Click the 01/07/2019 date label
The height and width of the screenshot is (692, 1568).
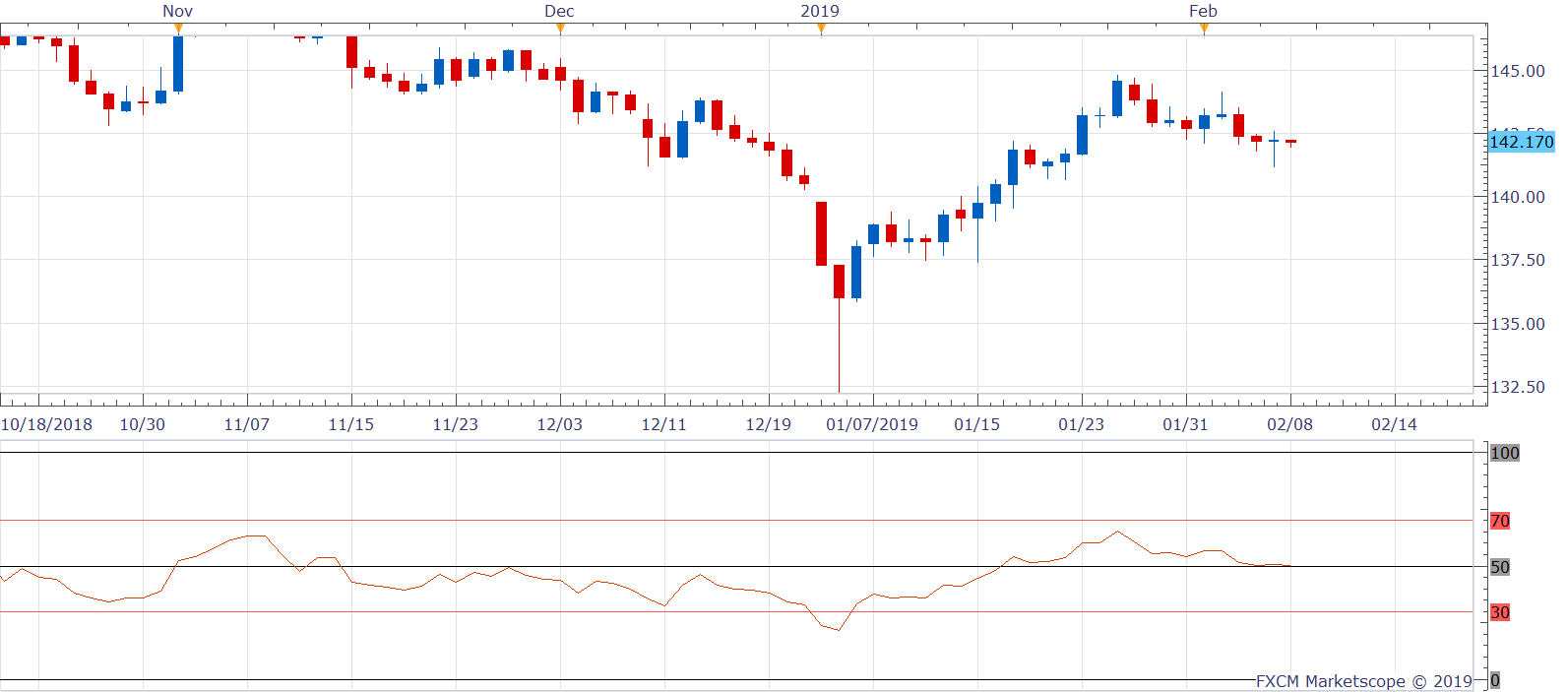point(872,424)
